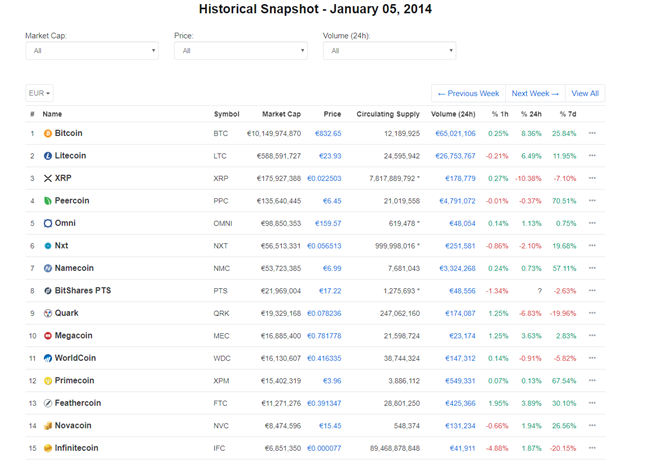
Task: Click the XRP logo icon
Action: click(x=48, y=178)
